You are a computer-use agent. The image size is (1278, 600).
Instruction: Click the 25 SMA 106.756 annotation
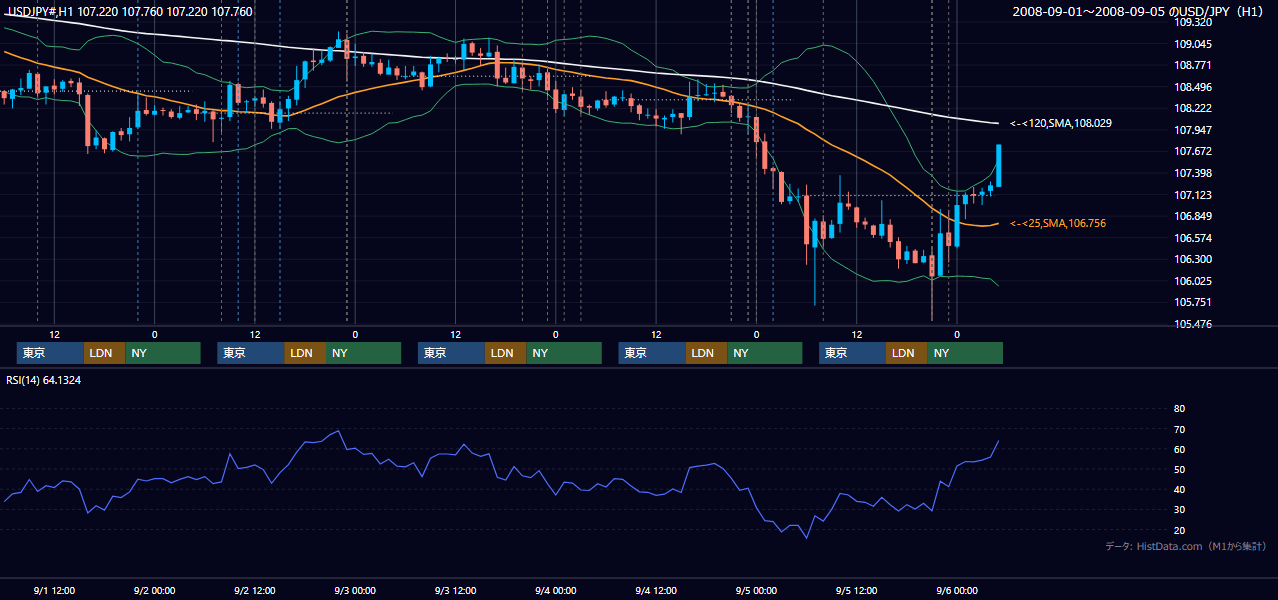tap(1058, 223)
